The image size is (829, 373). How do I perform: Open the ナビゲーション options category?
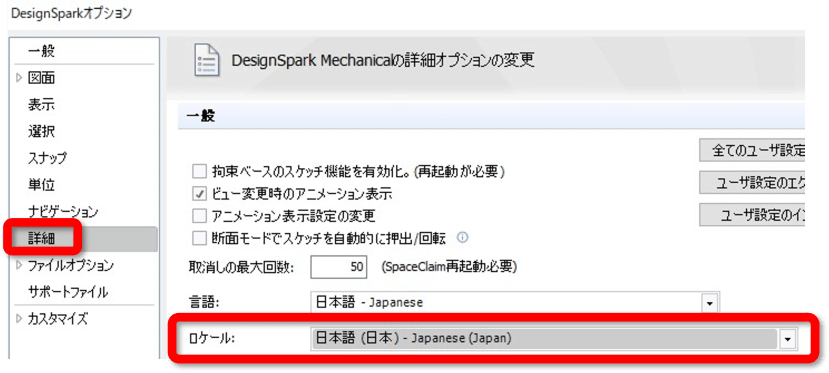(x=63, y=212)
